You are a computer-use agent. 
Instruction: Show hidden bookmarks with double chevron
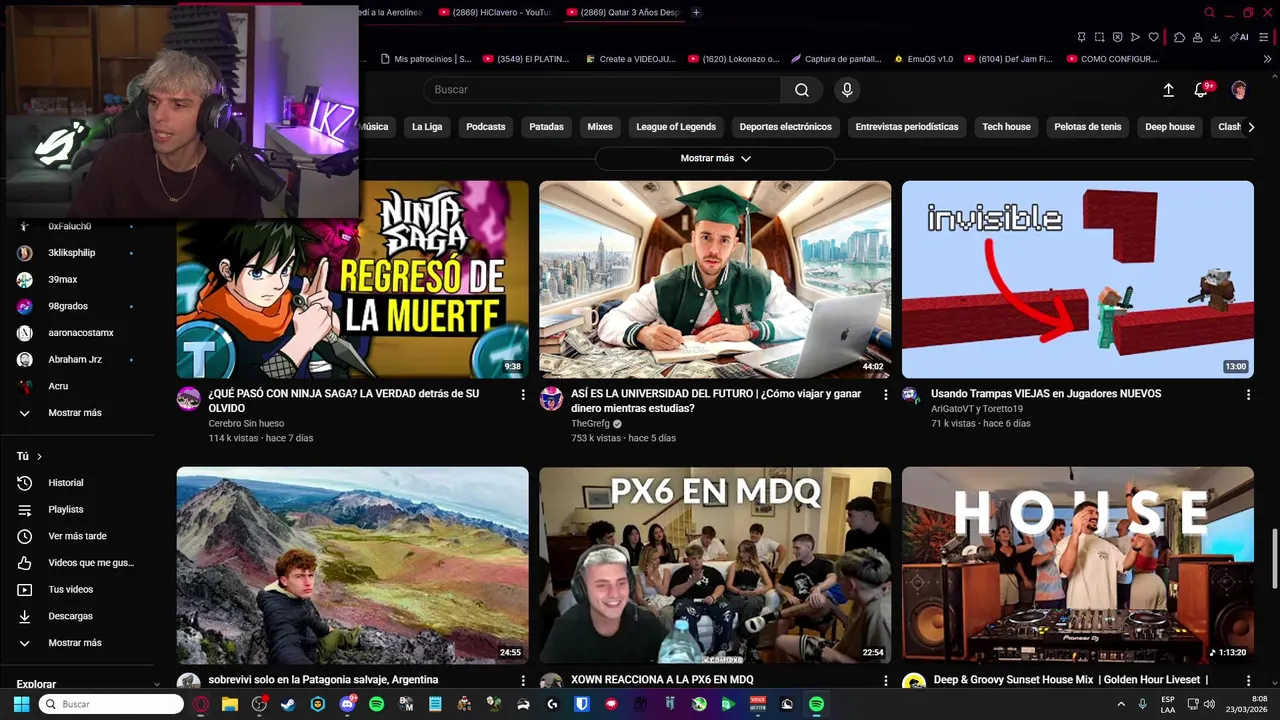(x=1268, y=59)
